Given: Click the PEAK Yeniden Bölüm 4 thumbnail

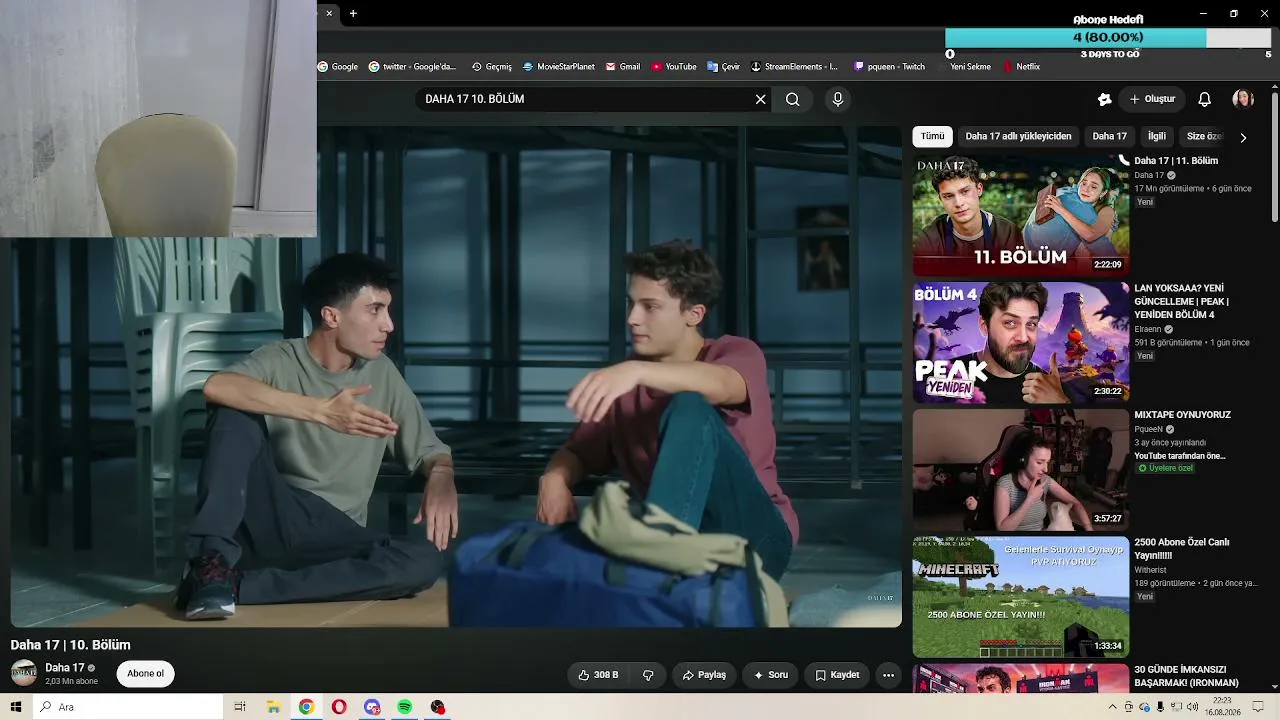Looking at the screenshot, I should (x=1021, y=342).
